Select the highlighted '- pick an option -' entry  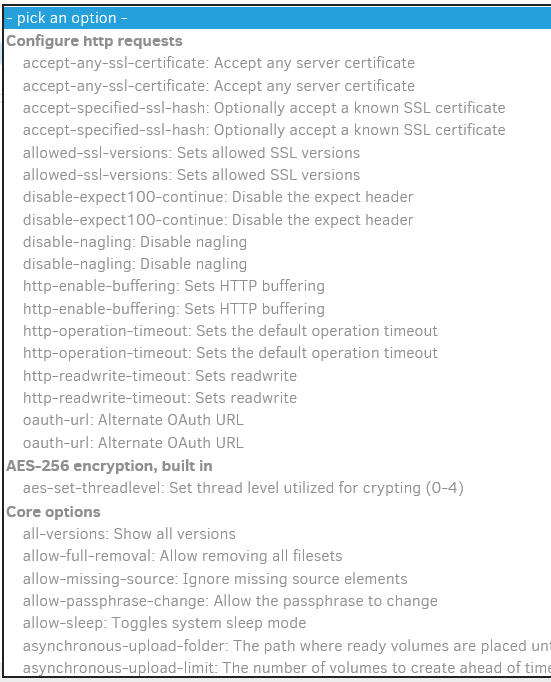coord(277,18)
